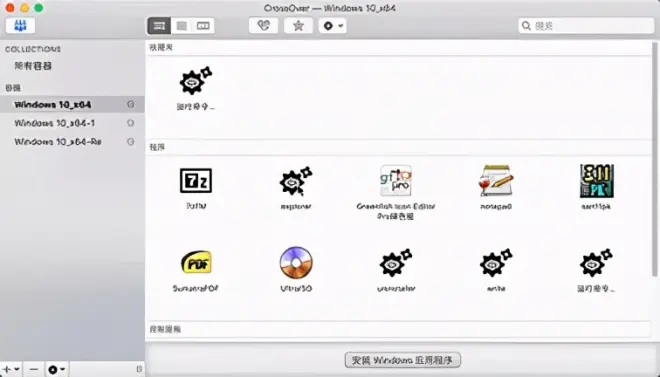
Task: Launch the UltraISO disc icon
Action: [x=296, y=263]
